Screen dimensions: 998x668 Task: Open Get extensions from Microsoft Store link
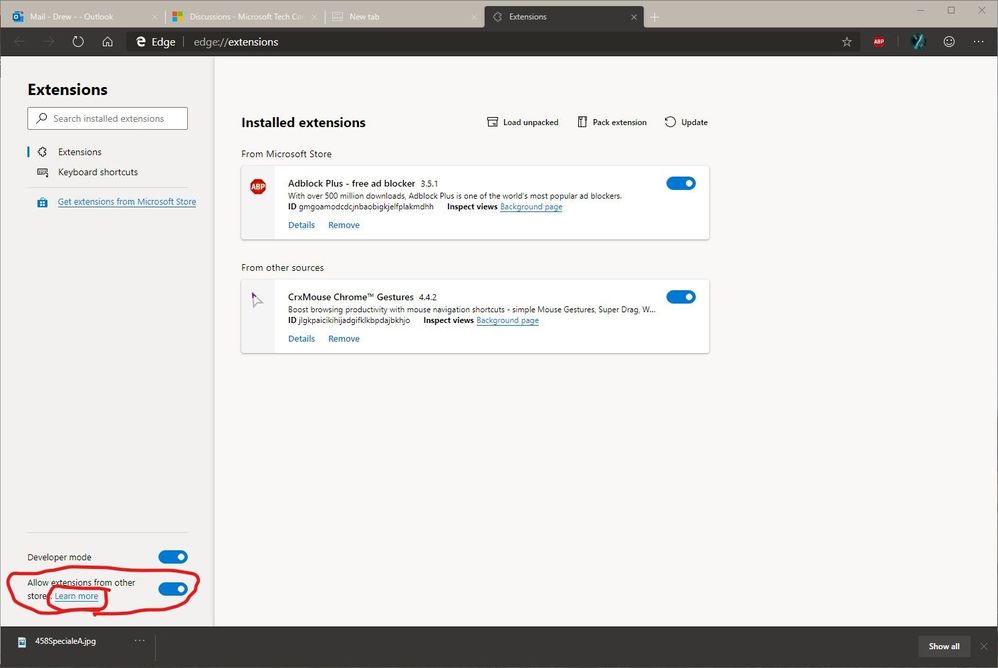point(127,202)
